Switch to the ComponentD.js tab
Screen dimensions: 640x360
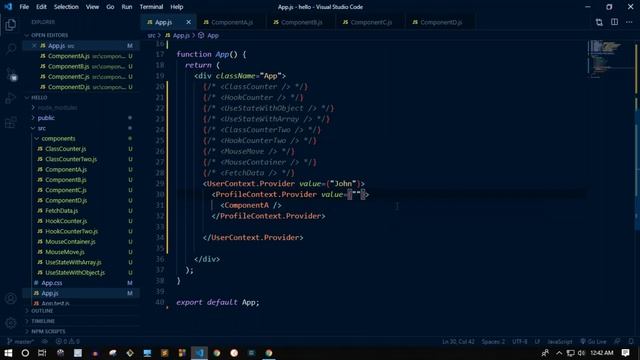coord(441,22)
